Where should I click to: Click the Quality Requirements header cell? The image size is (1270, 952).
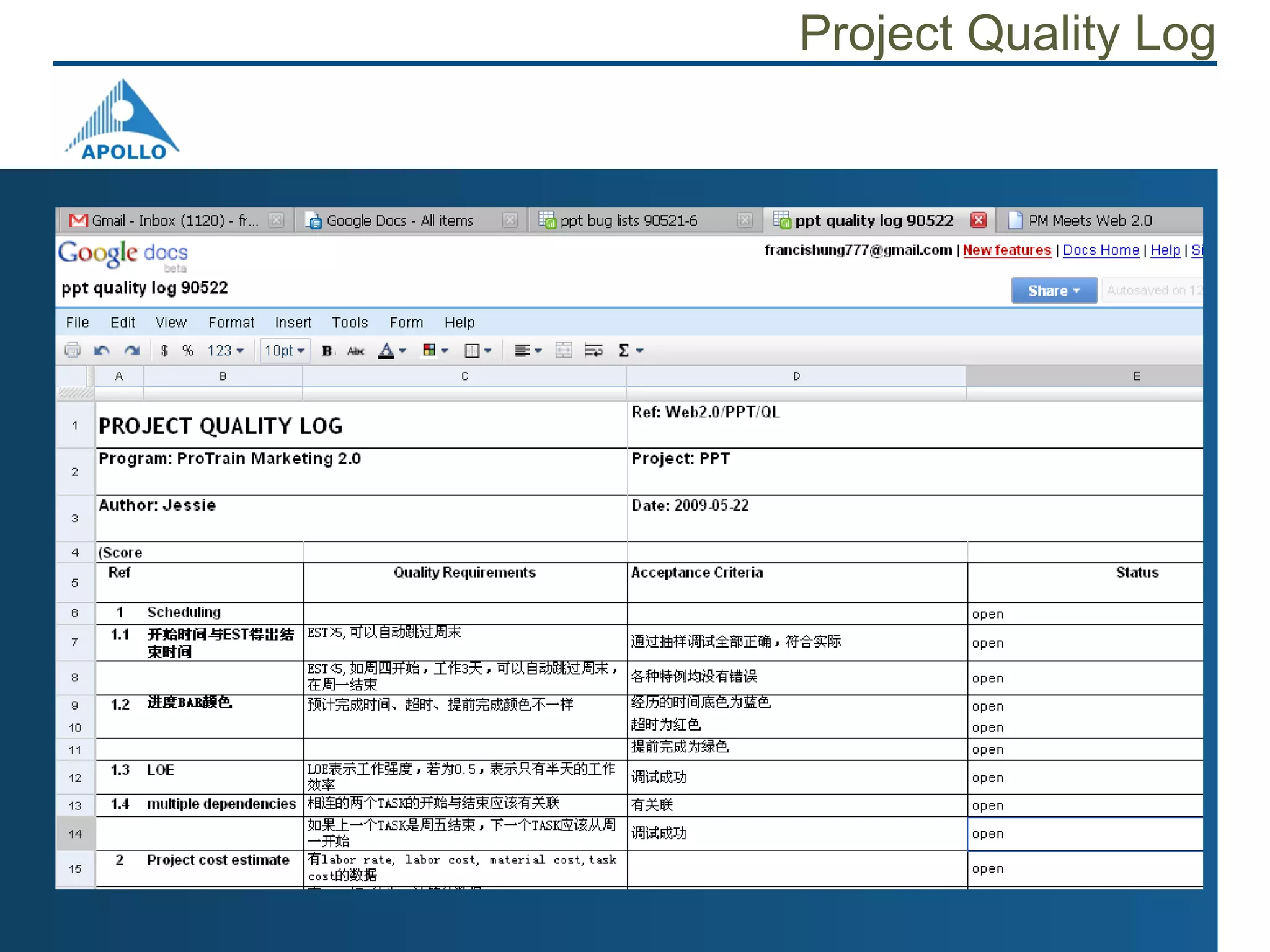tap(465, 583)
